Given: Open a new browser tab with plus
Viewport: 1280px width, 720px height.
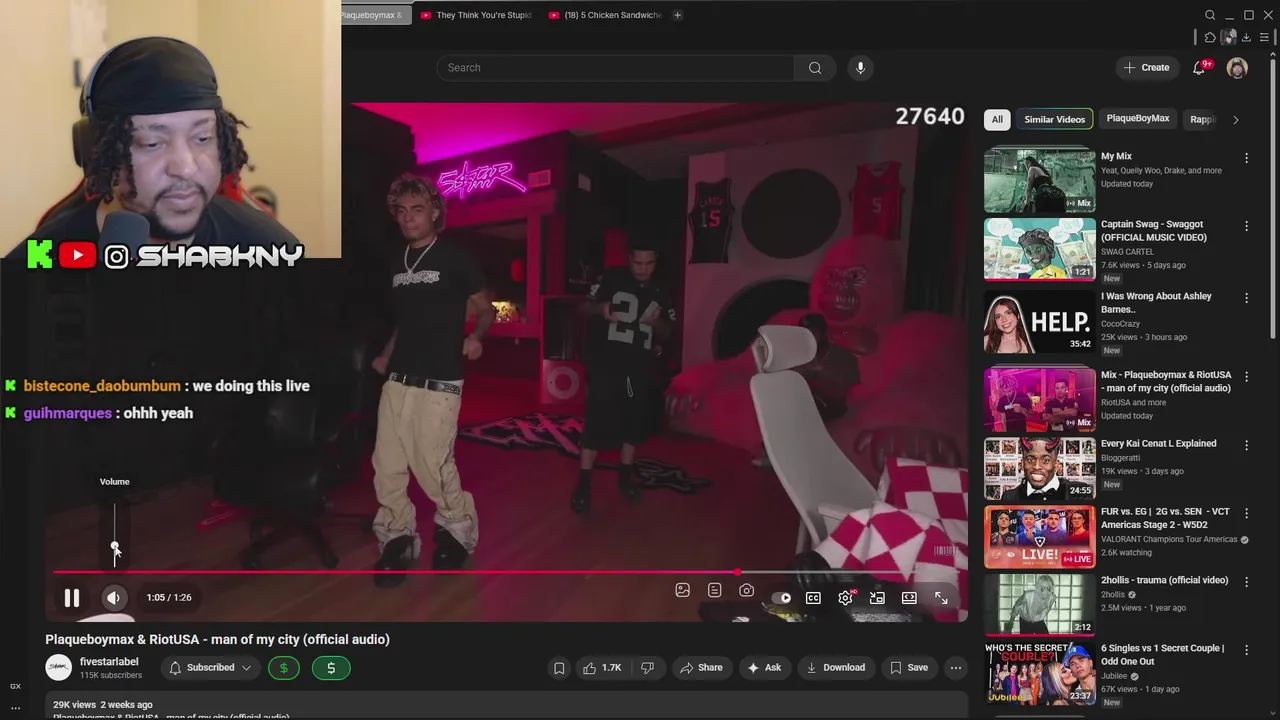Looking at the screenshot, I should click(677, 15).
